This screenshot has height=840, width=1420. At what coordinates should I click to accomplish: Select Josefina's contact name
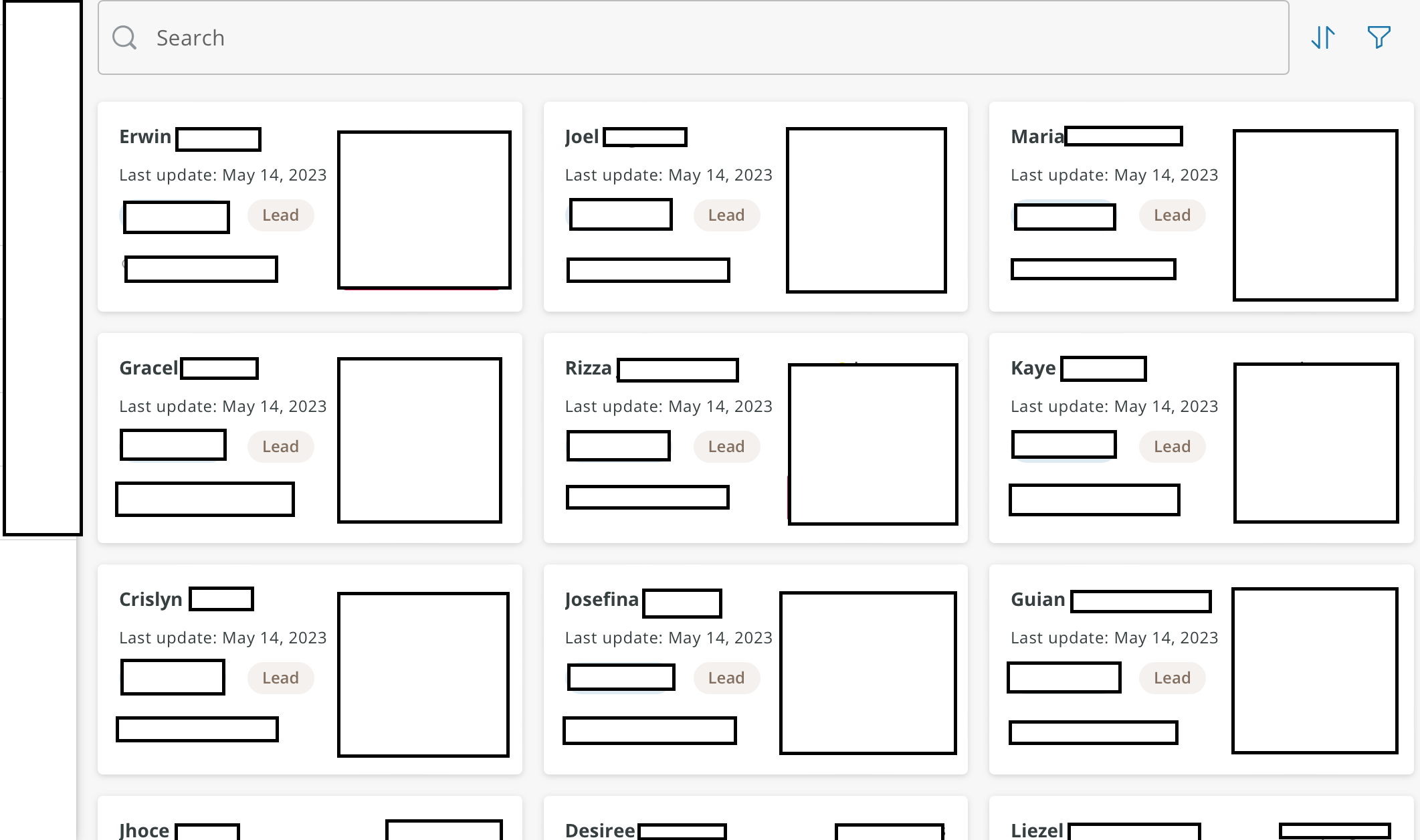(601, 599)
